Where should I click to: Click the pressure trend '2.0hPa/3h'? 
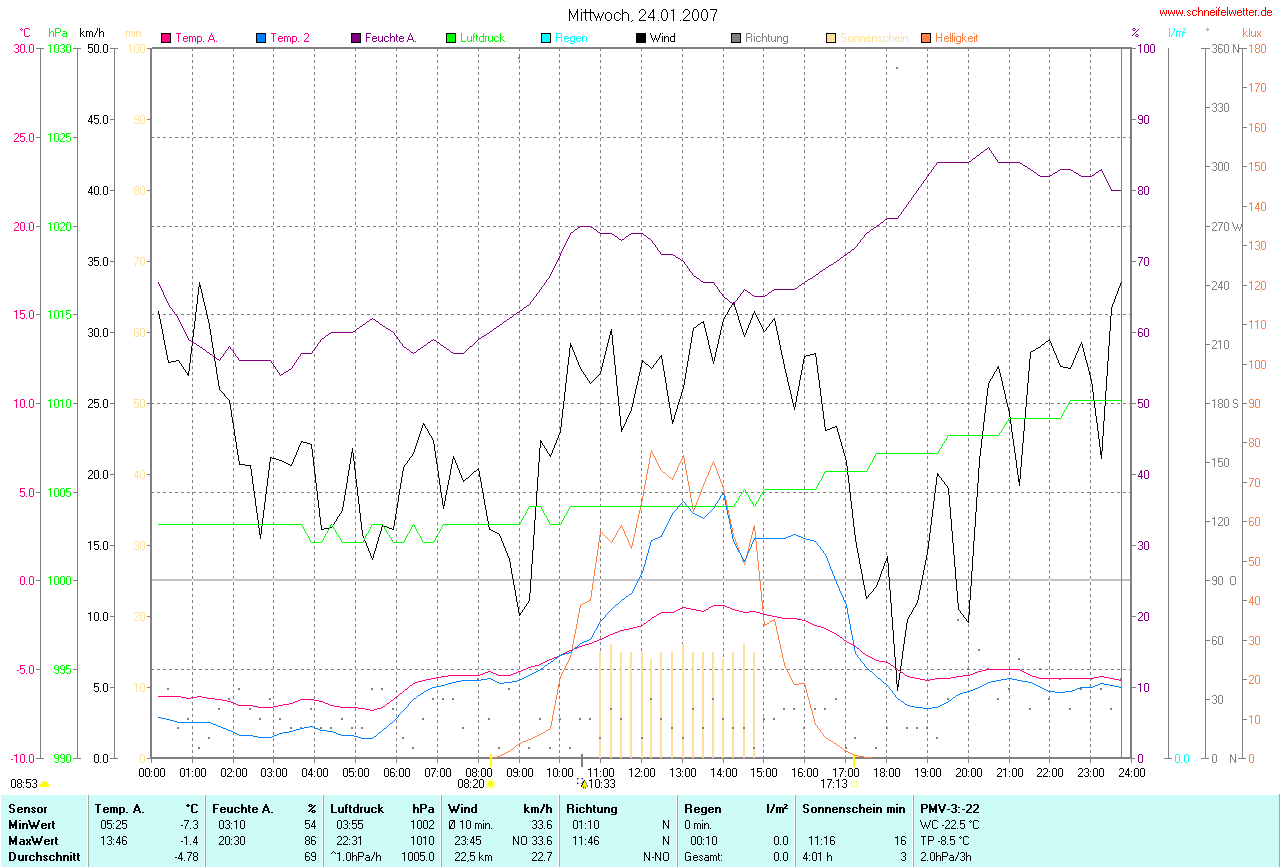946,856
